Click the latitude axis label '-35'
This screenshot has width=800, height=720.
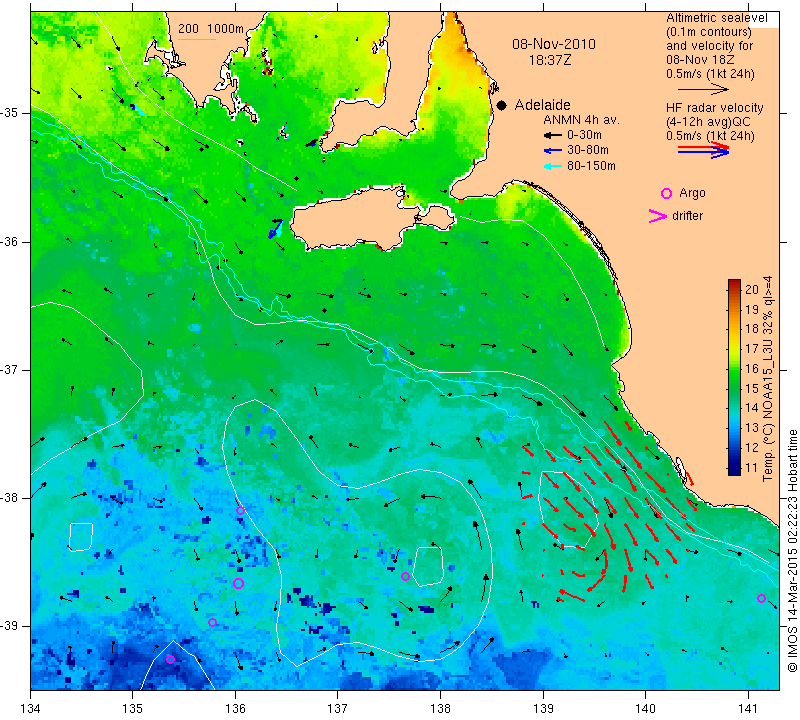tap(10, 113)
